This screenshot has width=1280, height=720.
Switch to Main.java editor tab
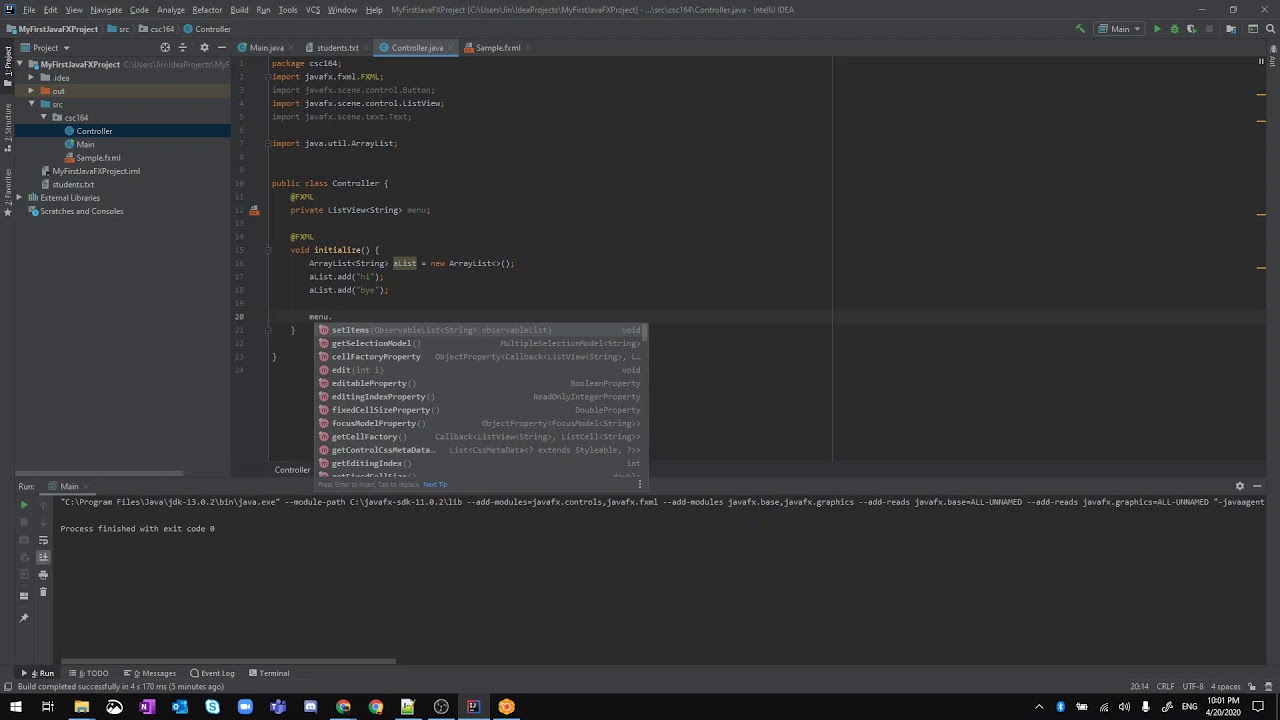coord(266,47)
